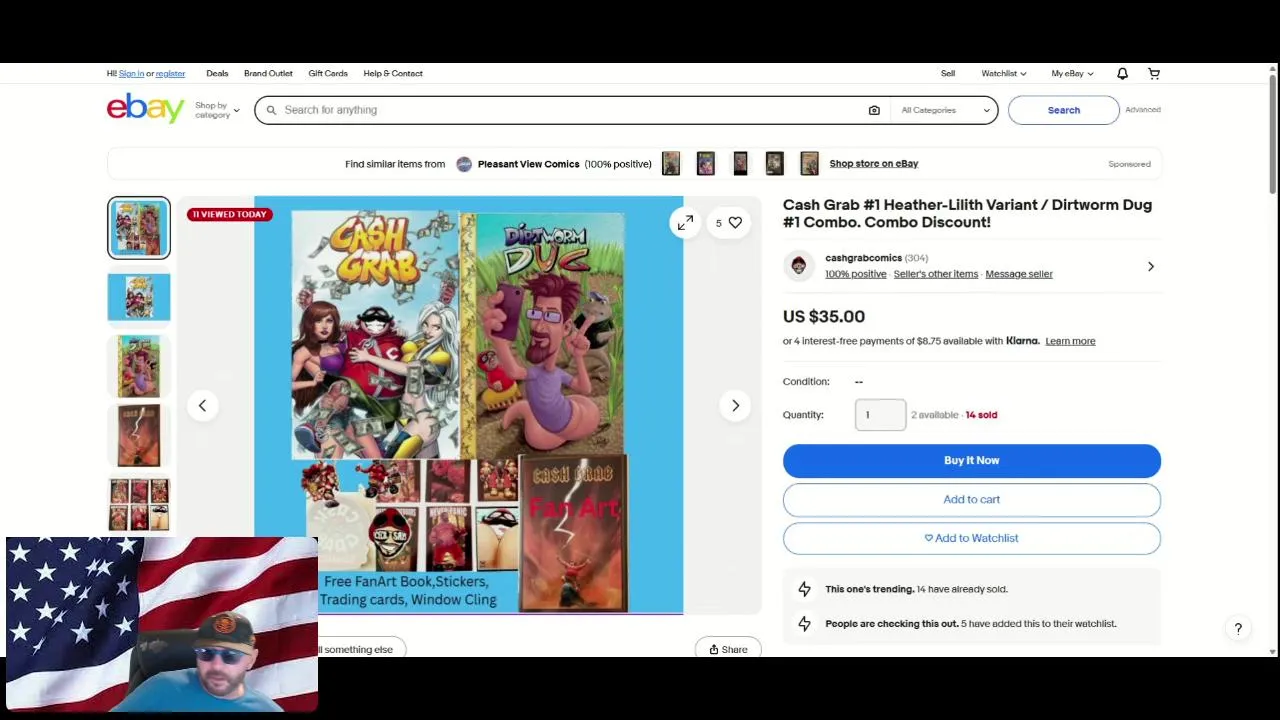Open Klarna Learn more link
The height and width of the screenshot is (720, 1280).
[1070, 341]
